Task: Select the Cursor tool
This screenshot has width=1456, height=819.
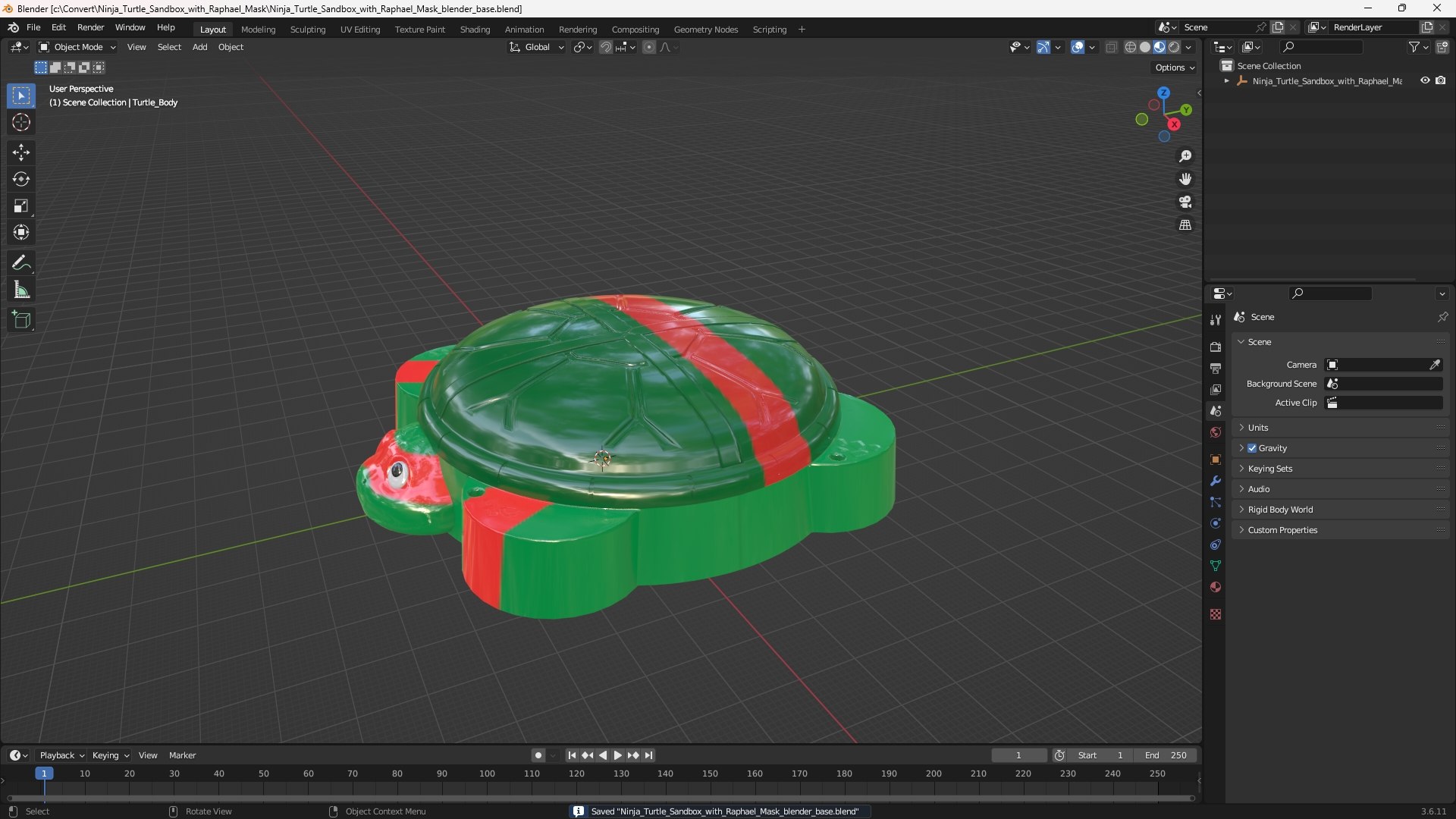Action: pyautogui.click(x=21, y=122)
